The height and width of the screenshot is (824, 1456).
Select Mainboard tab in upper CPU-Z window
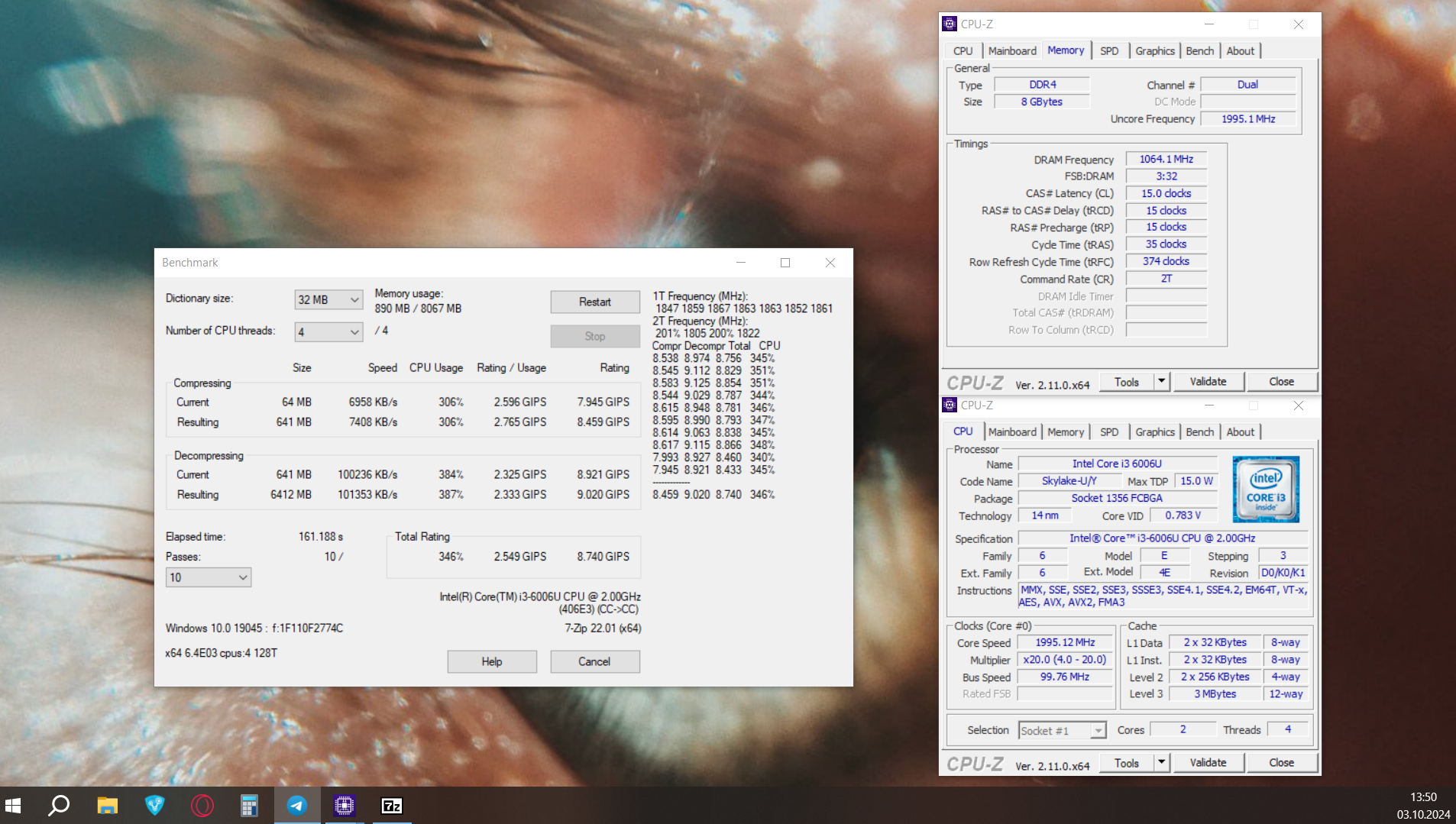pyautogui.click(x=1012, y=51)
